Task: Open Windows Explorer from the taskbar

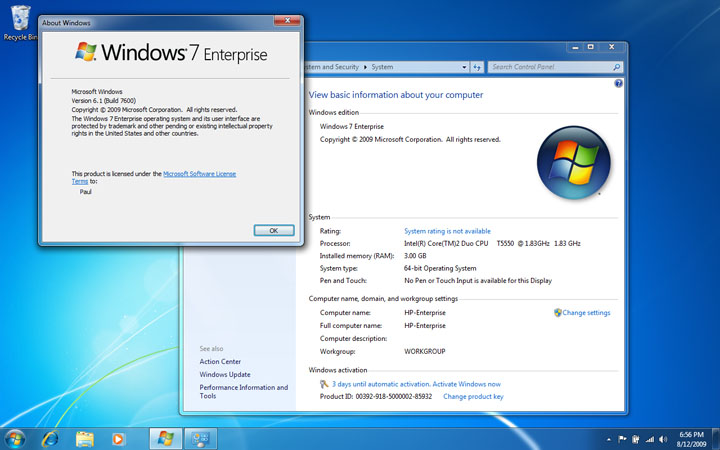Action: [85, 438]
